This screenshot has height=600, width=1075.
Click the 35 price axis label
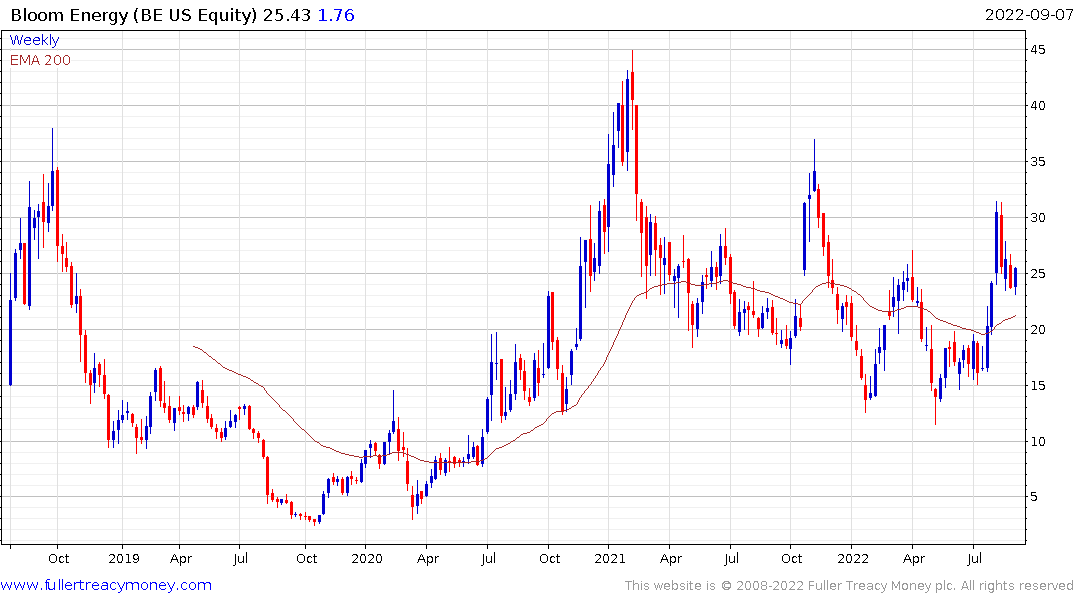pos(1037,162)
